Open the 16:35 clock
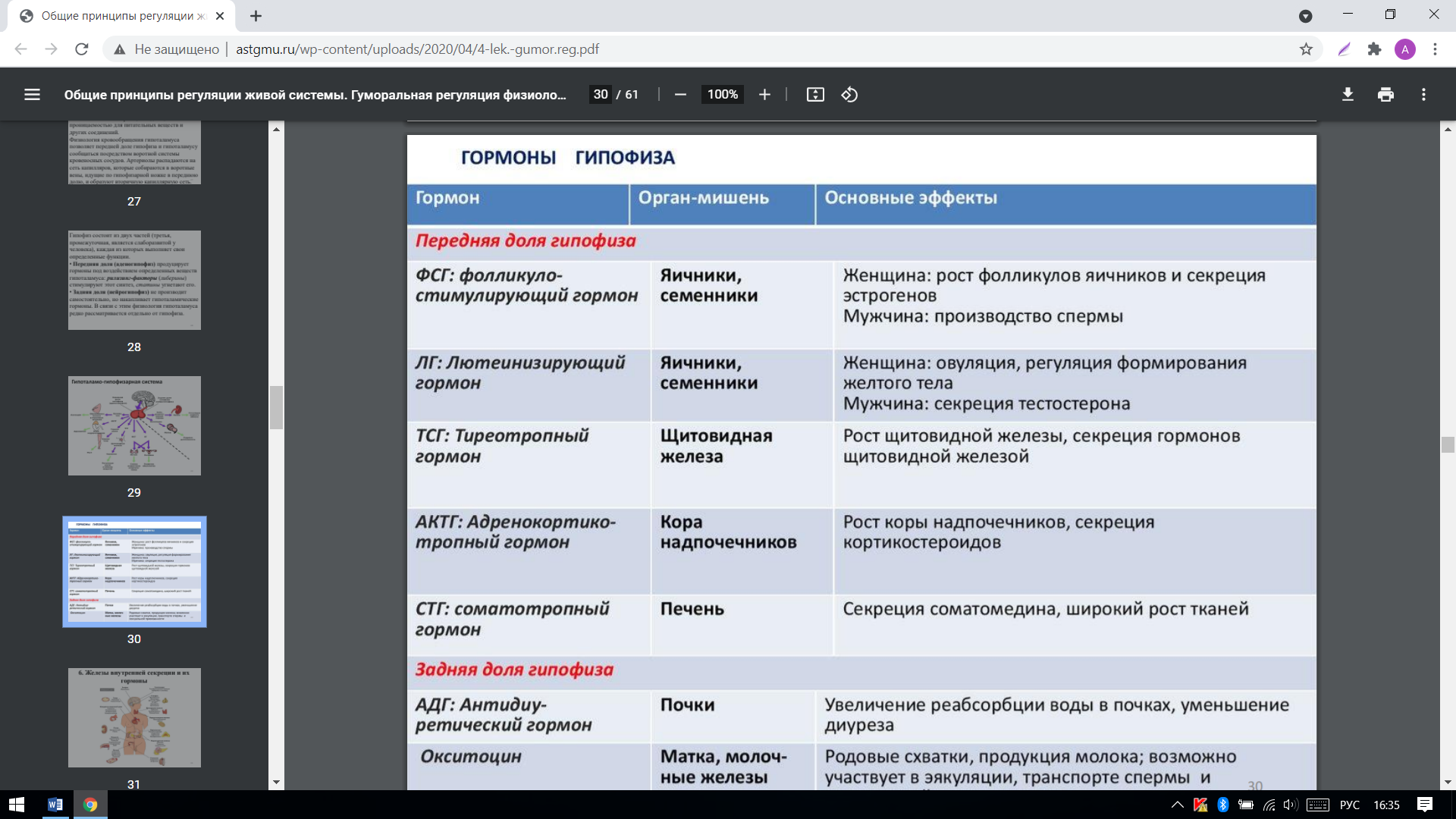This screenshot has width=1456, height=819. (1386, 805)
